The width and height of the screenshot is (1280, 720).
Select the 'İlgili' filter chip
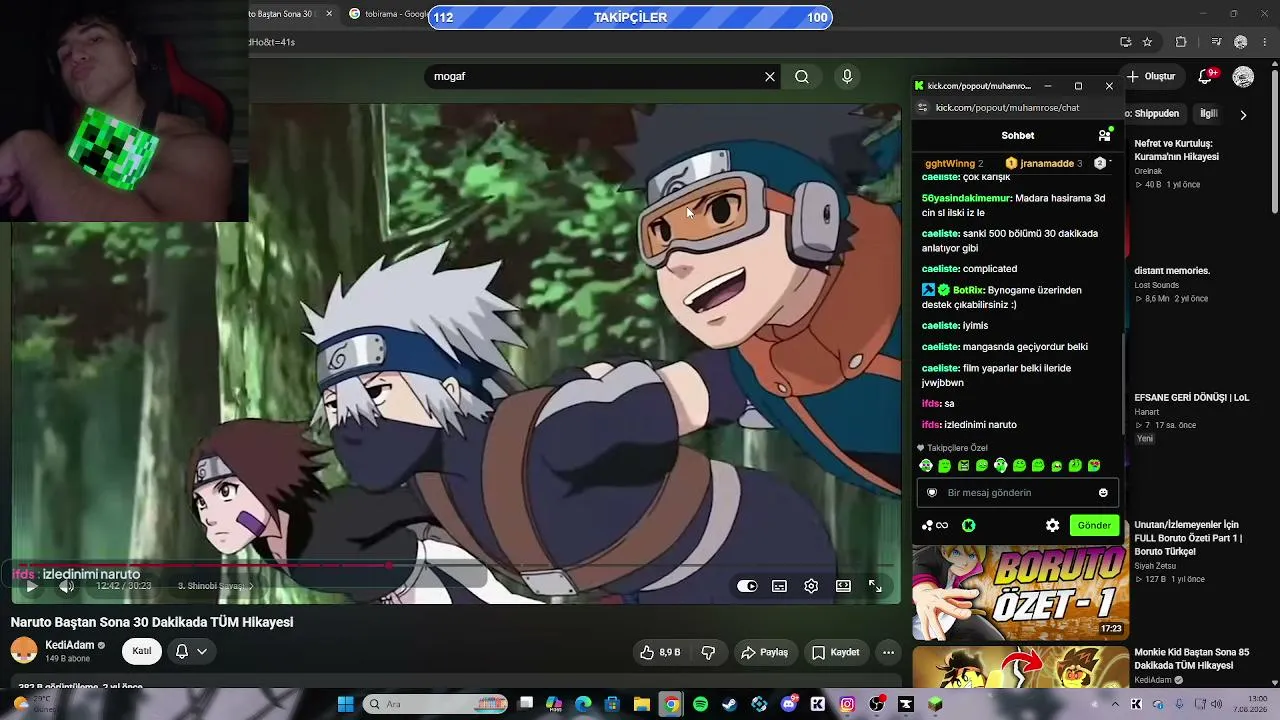click(1209, 114)
